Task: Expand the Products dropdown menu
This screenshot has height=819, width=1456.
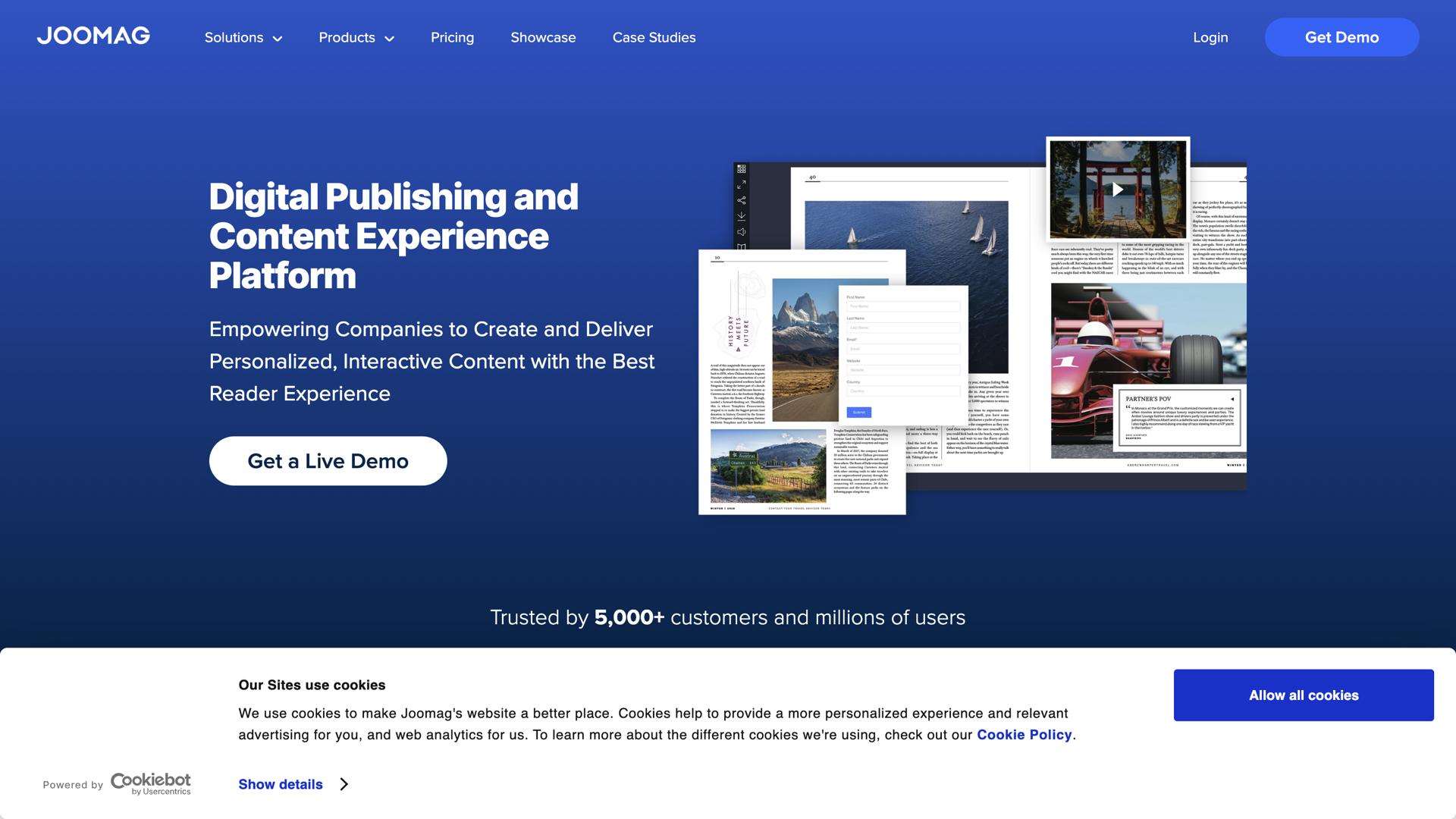Action: point(356,38)
